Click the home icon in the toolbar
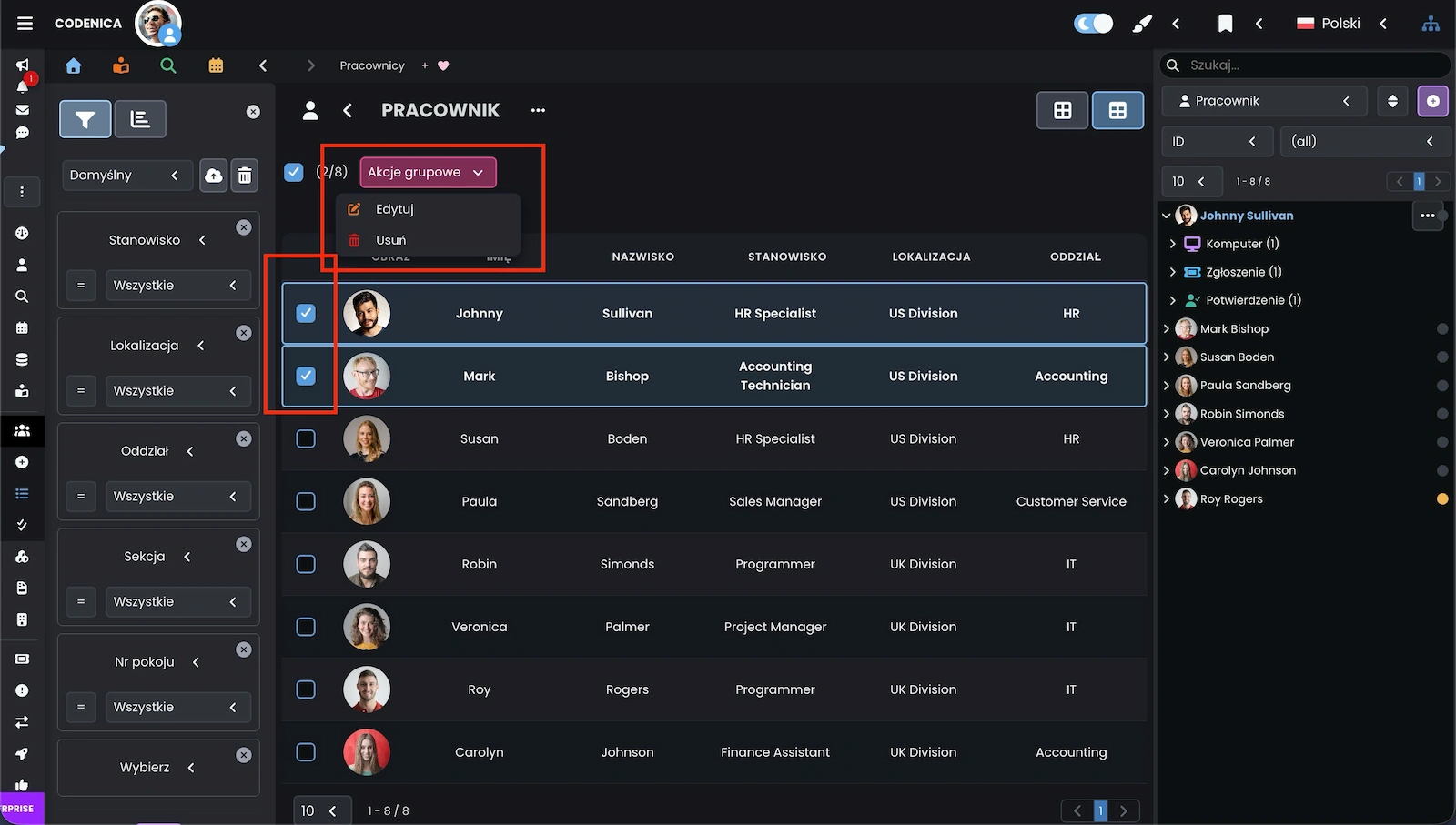This screenshot has height=825, width=1456. point(74,65)
